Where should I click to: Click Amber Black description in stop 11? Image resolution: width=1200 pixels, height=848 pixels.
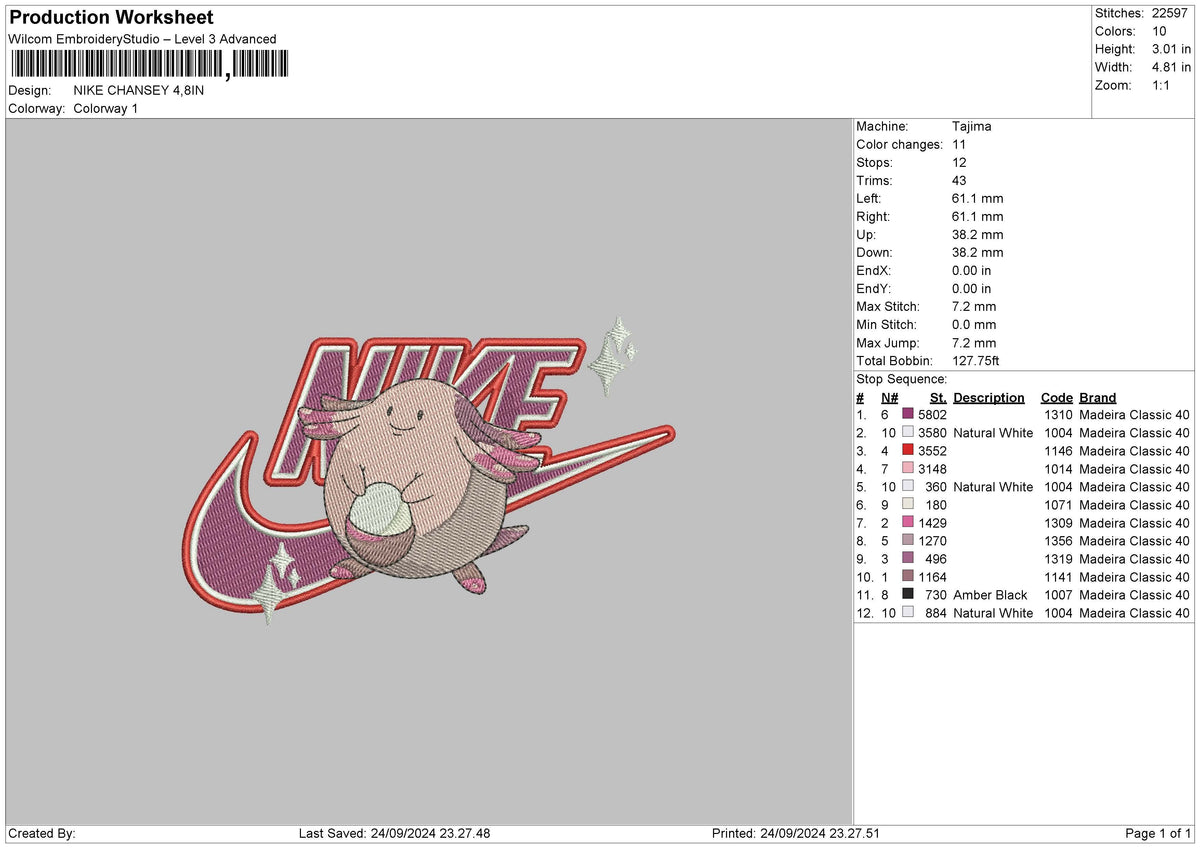point(990,594)
